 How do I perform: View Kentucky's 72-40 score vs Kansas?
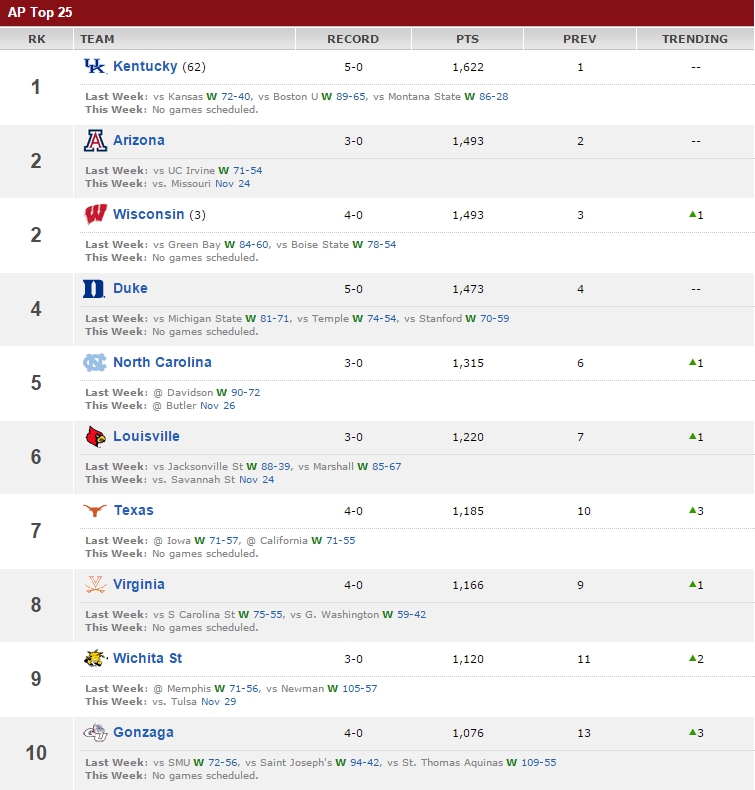tap(236, 97)
